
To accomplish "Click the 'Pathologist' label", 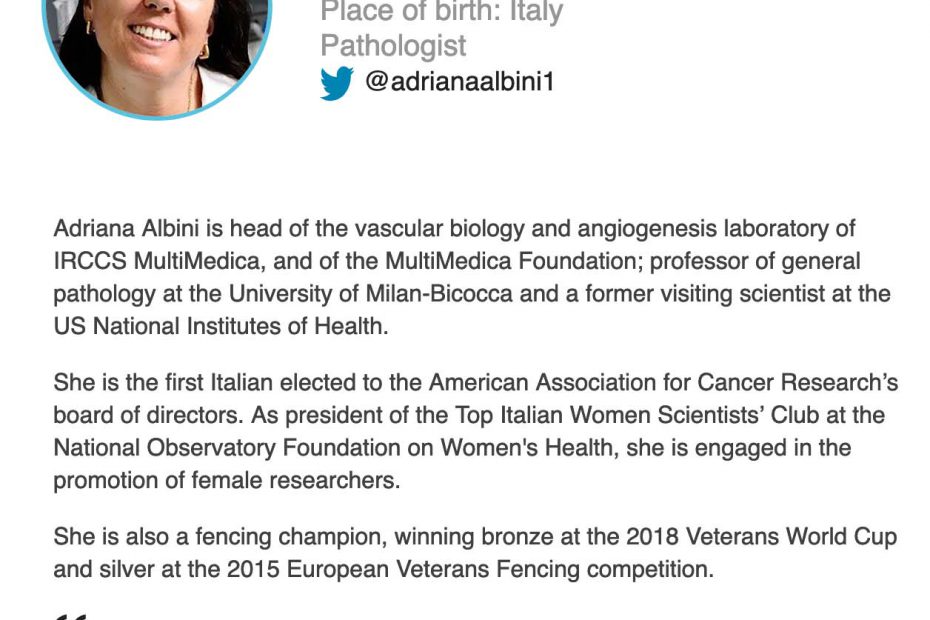I will pos(393,46).
